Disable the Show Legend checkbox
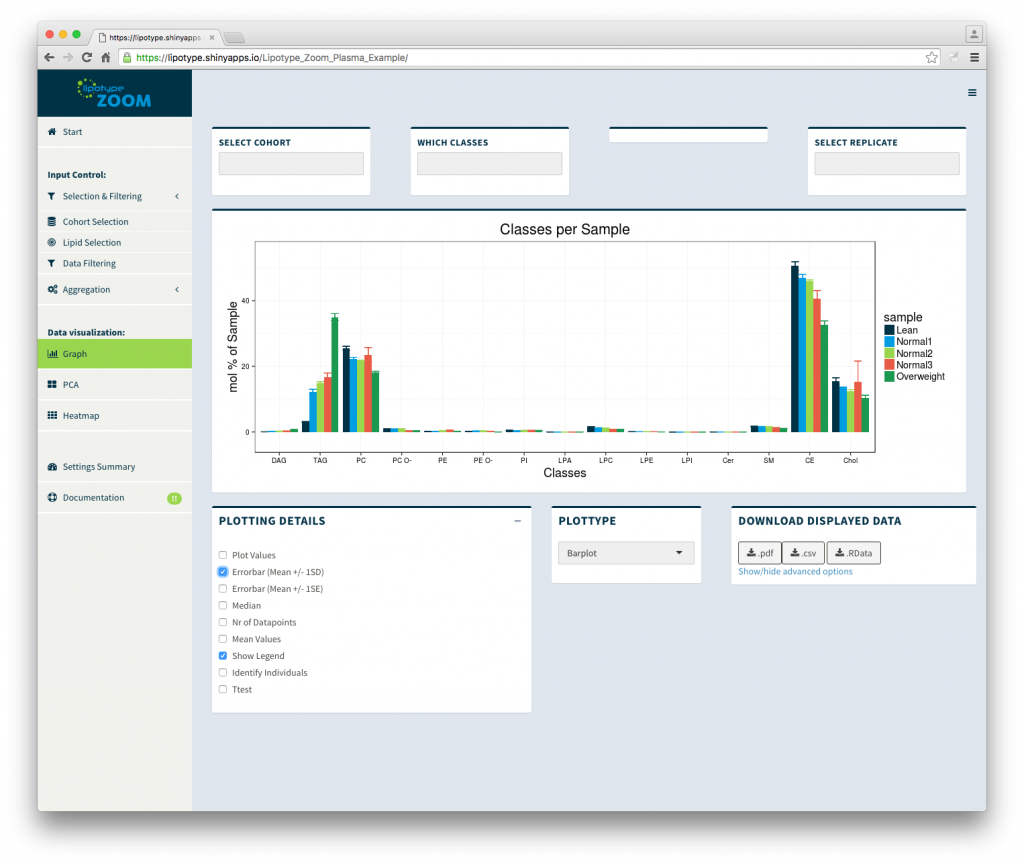 [222, 656]
